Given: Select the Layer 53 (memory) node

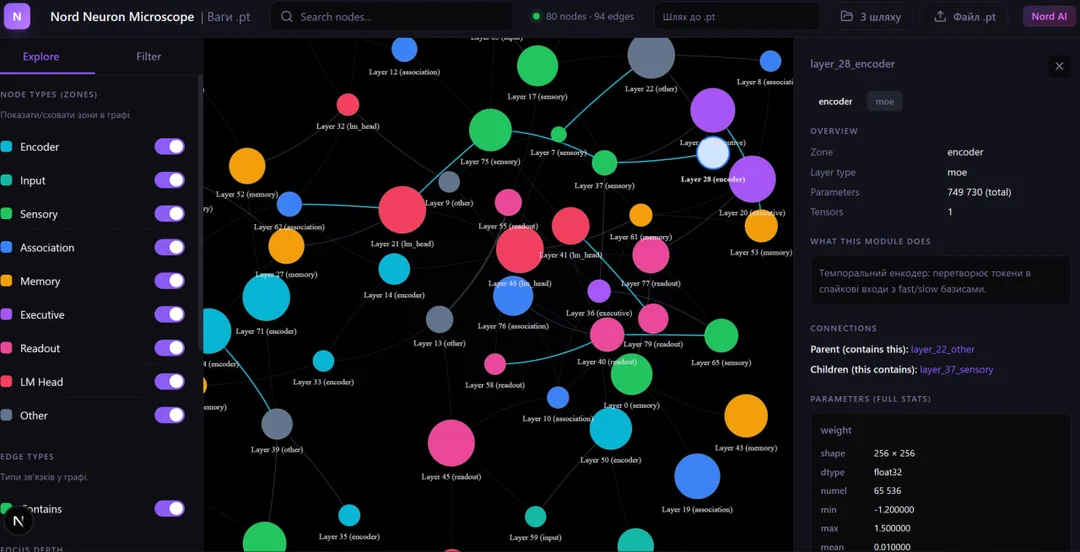Looking at the screenshot, I should (761, 226).
